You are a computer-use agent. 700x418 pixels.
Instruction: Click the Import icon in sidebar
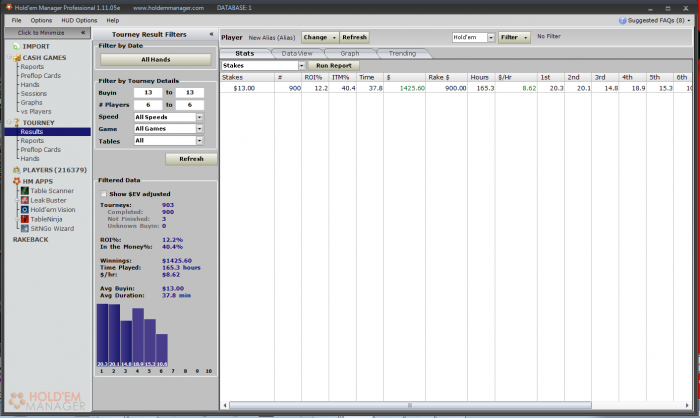click(17, 46)
